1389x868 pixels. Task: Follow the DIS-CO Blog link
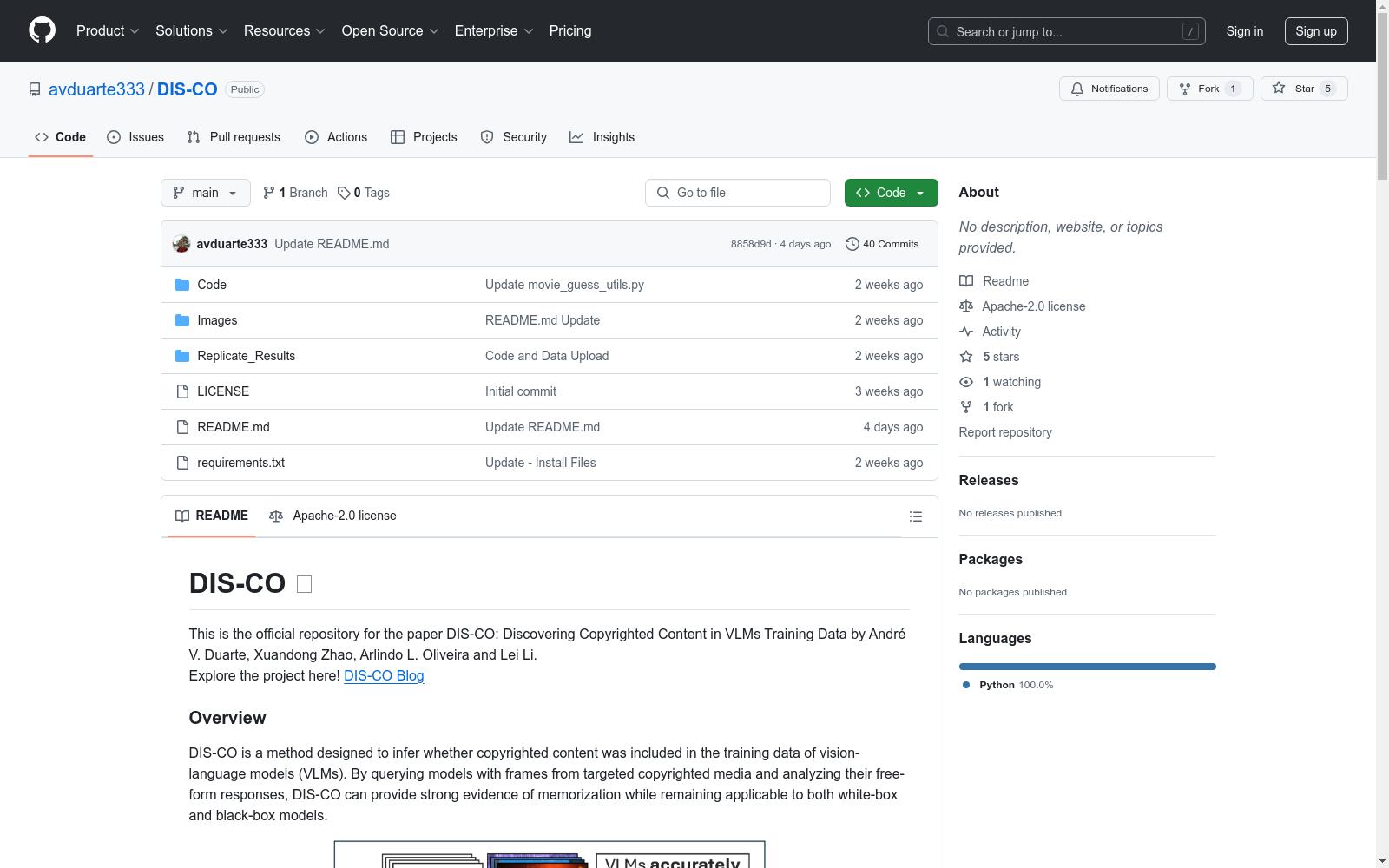tap(384, 675)
